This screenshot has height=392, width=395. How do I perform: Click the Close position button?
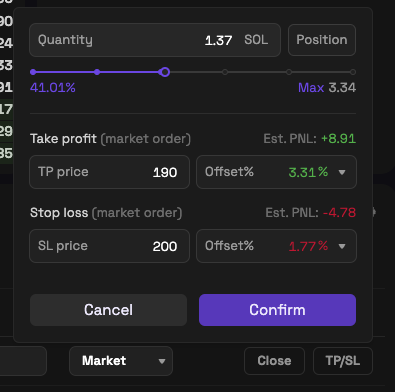[x=274, y=361]
